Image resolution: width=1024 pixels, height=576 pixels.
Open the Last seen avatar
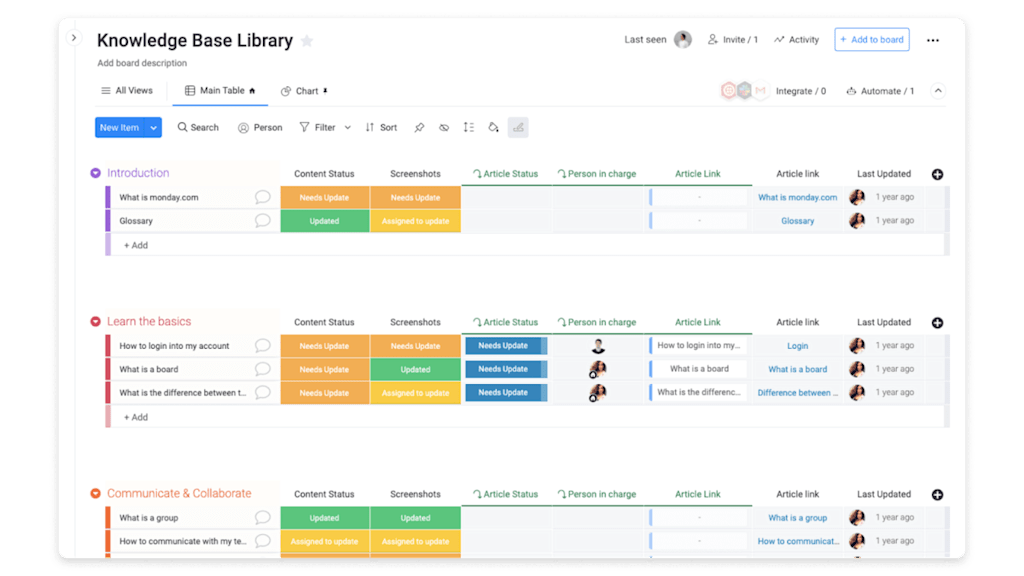point(683,39)
